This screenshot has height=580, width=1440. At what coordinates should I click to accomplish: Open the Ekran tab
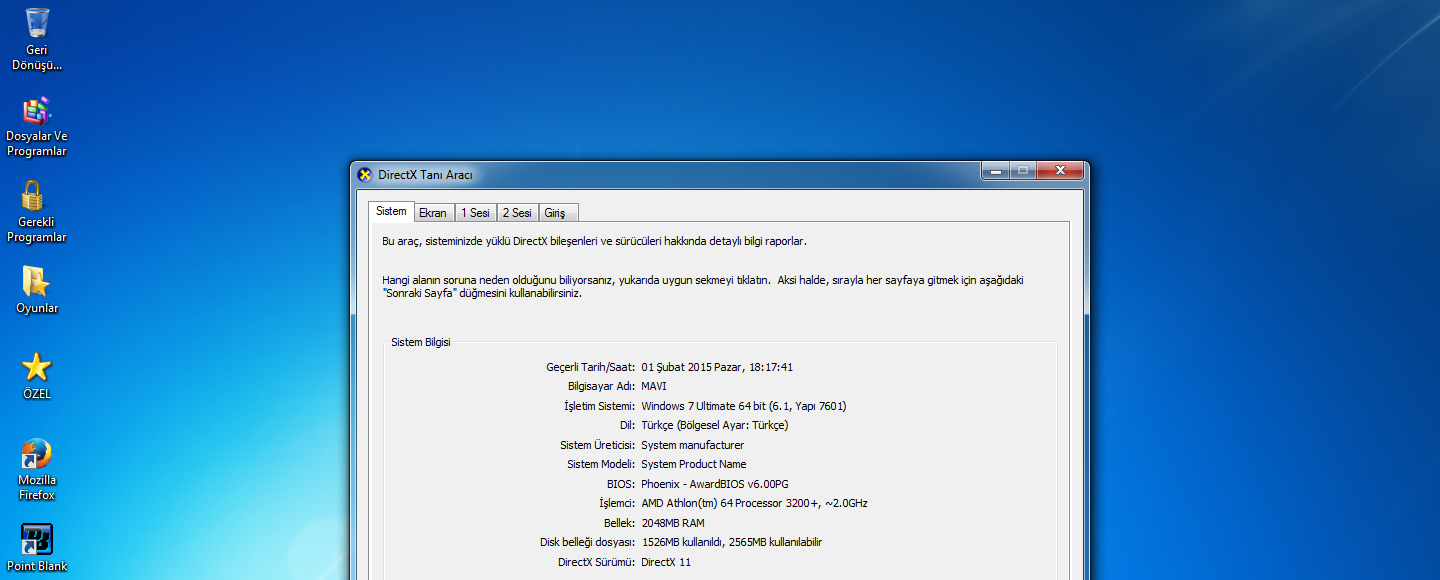[433, 213]
